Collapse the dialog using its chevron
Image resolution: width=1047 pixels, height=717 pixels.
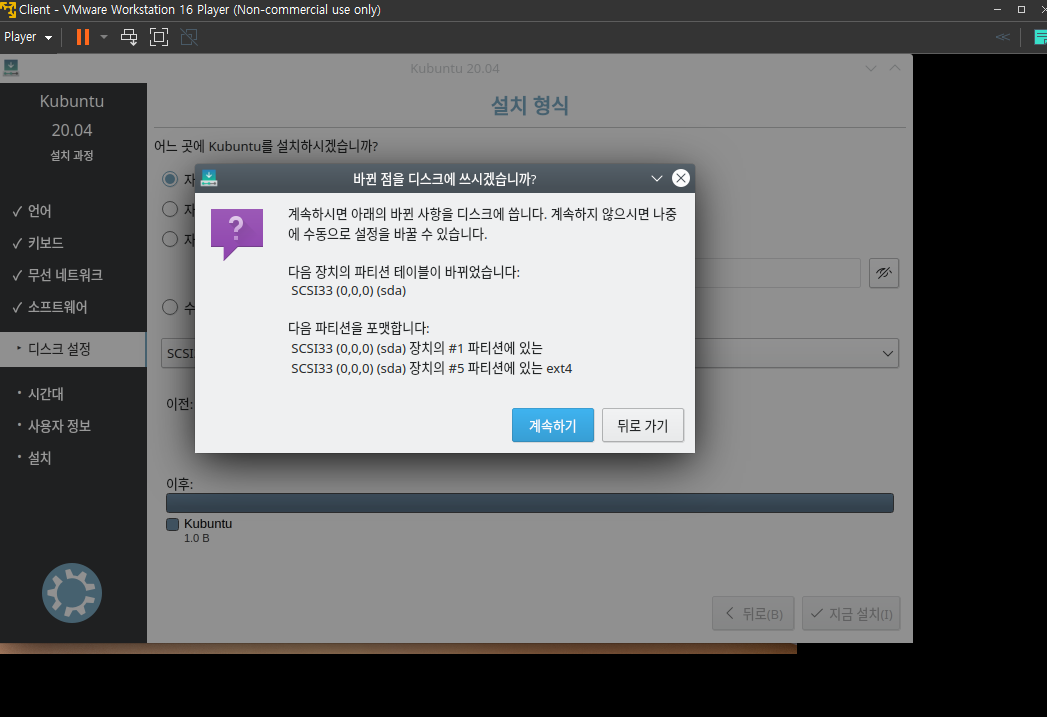click(656, 178)
